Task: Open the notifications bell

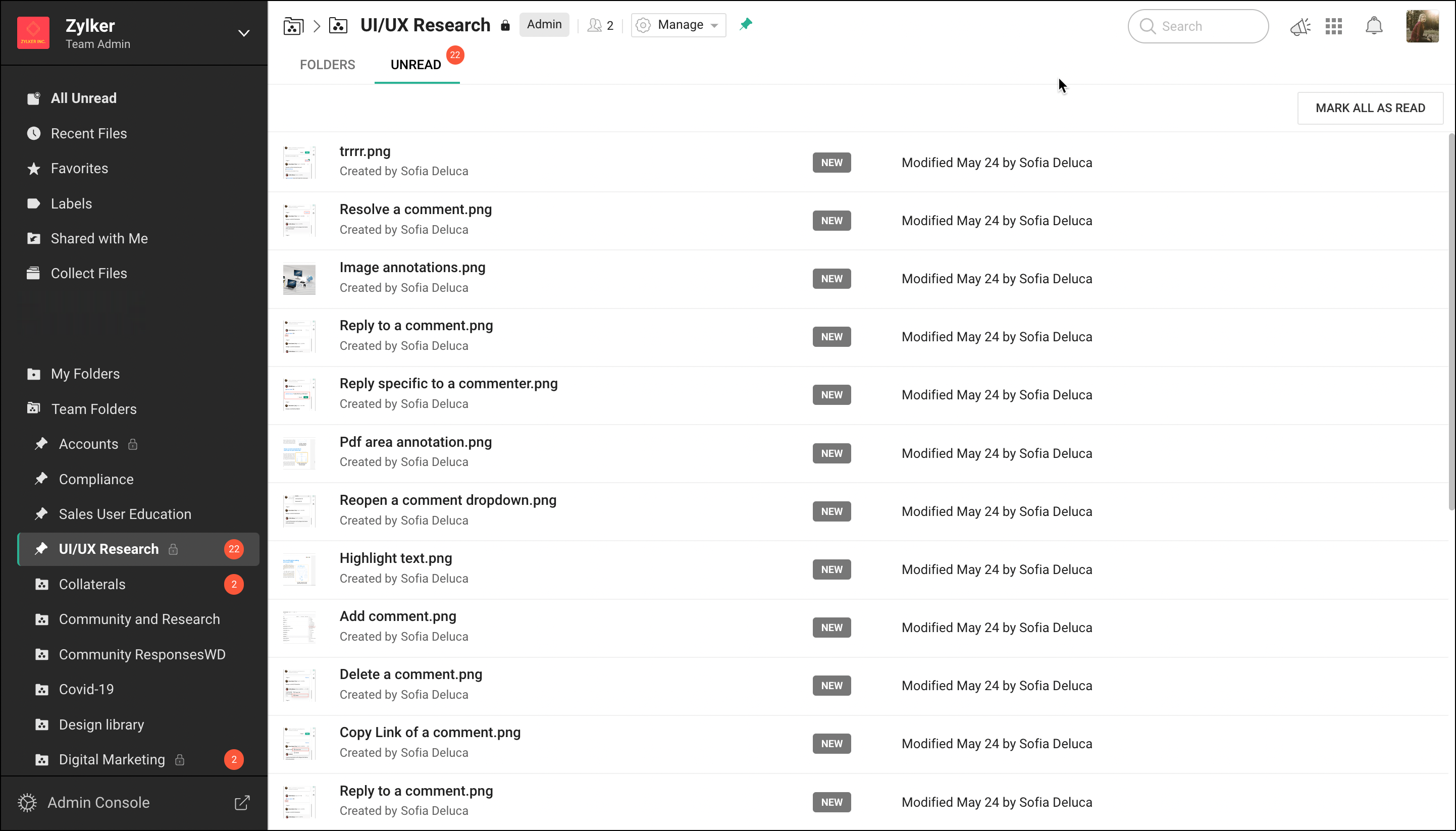Action: 1373,26
